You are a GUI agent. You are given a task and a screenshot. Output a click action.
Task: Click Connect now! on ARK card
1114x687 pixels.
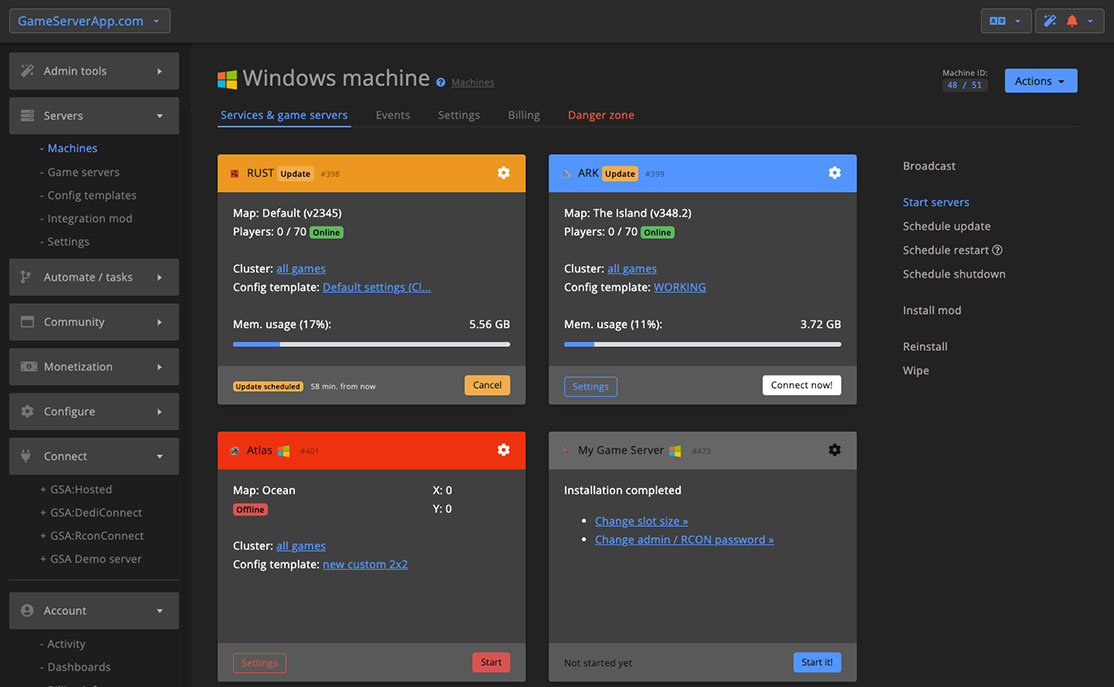(x=801, y=385)
